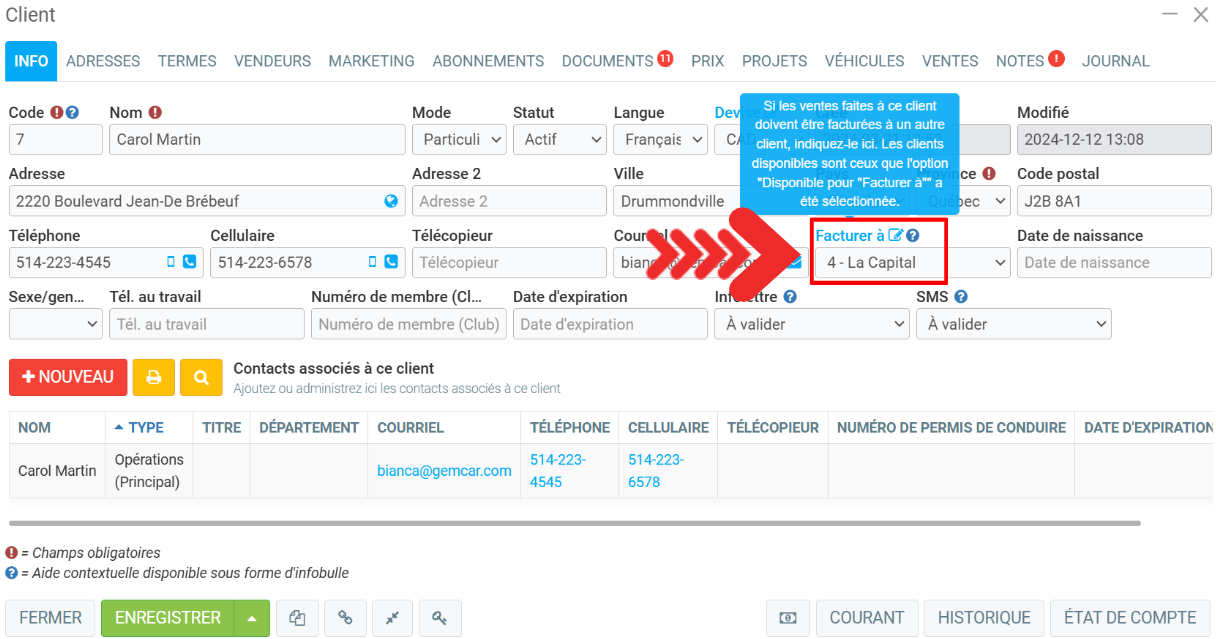
Task: Click the key icon button at the bottom
Action: (439, 618)
